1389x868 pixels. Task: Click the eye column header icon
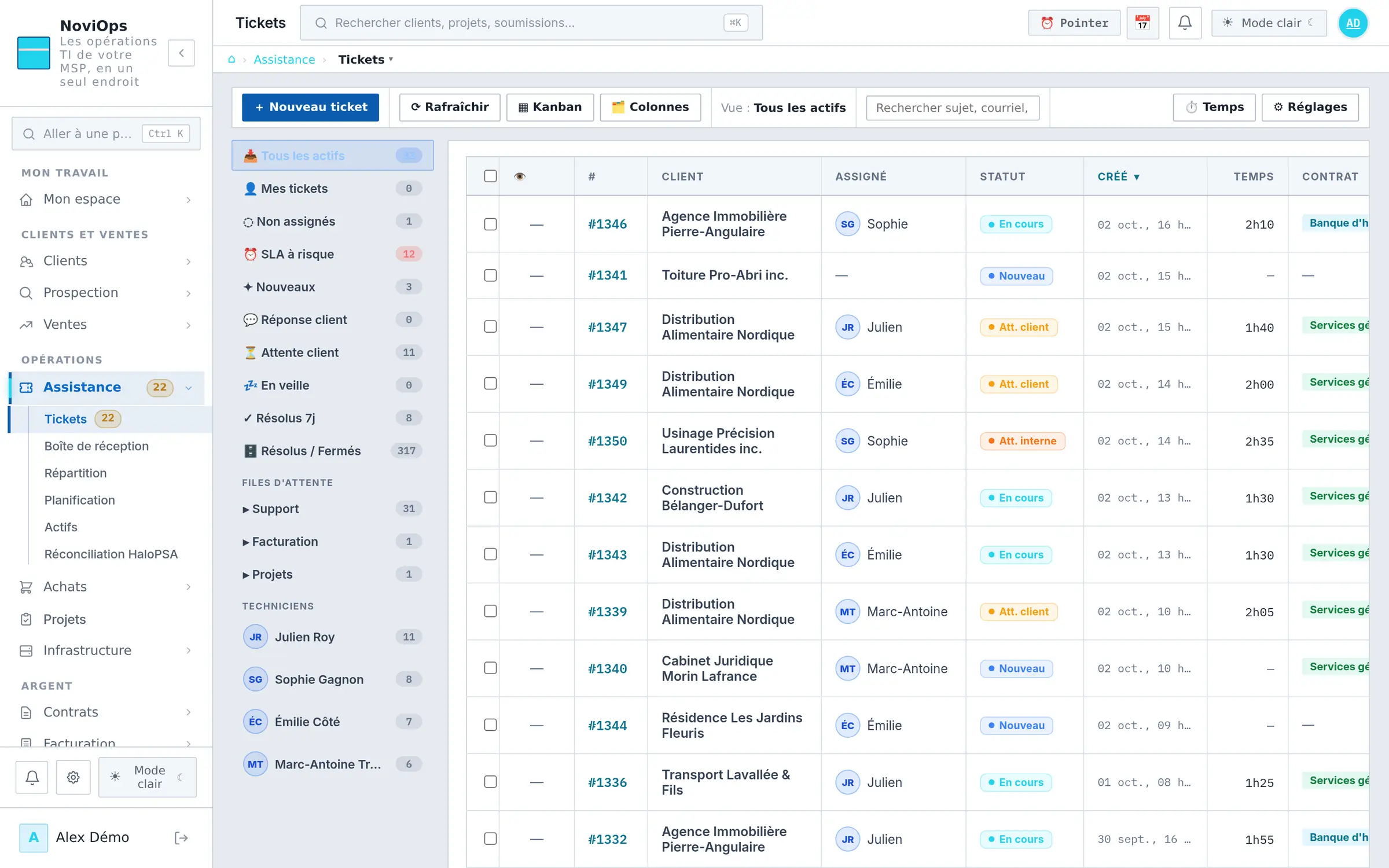(520, 176)
